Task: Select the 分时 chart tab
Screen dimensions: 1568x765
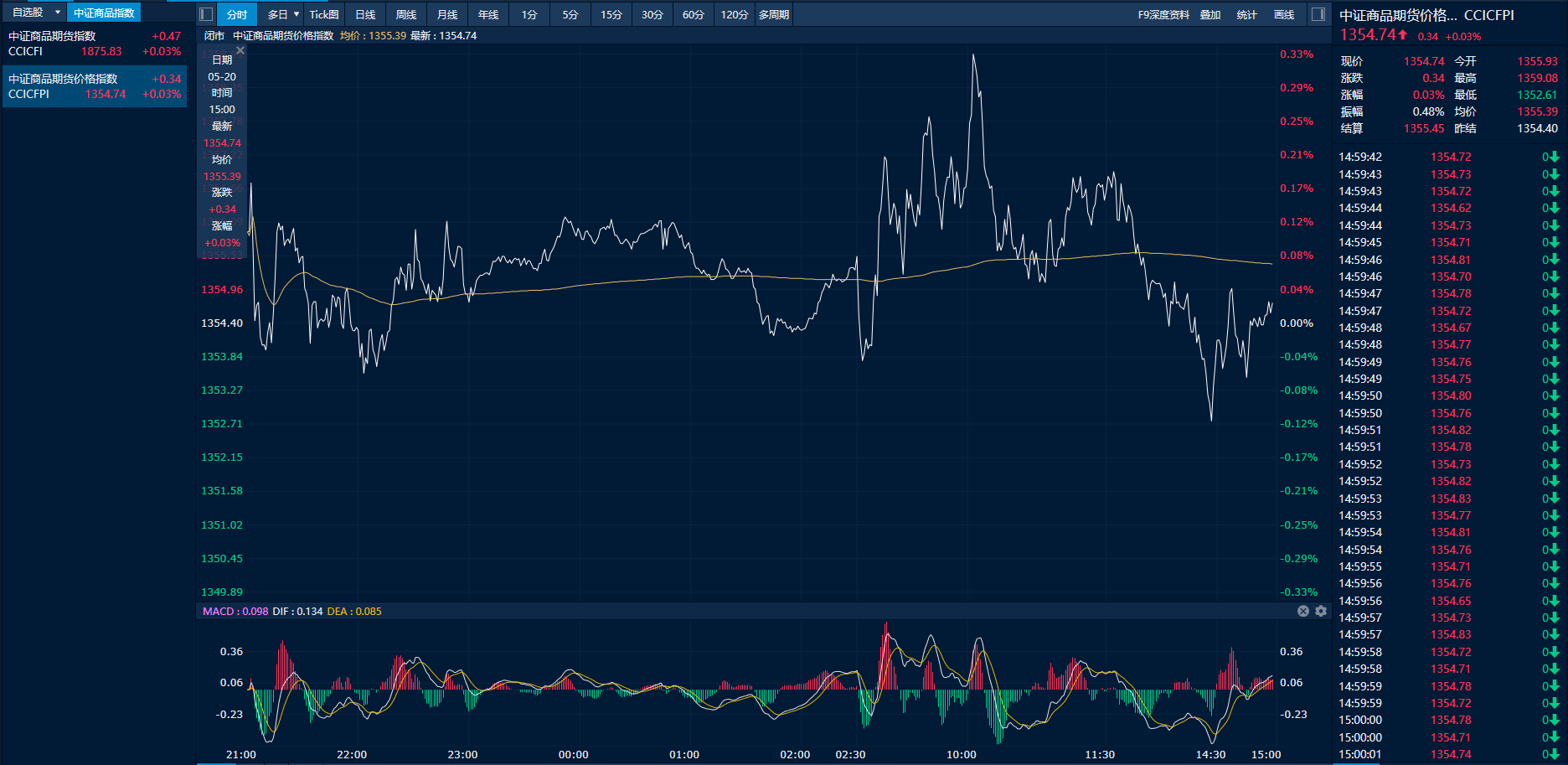Action: [237, 14]
